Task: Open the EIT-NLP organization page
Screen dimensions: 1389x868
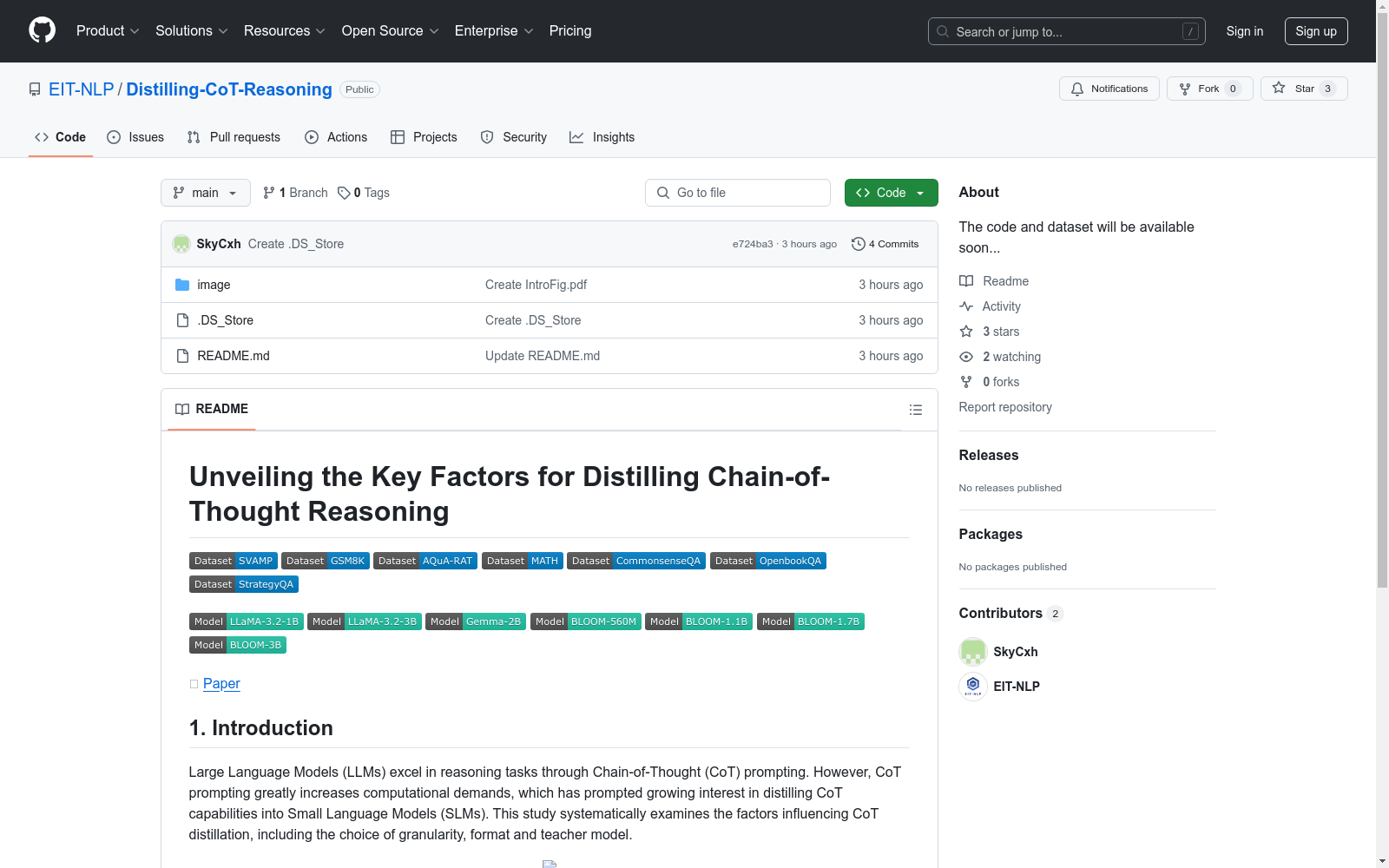Action: 82,89
